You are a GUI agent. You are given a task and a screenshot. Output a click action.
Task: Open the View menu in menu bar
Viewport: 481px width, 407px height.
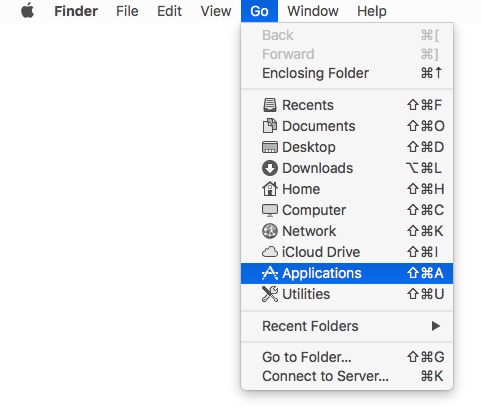click(216, 11)
